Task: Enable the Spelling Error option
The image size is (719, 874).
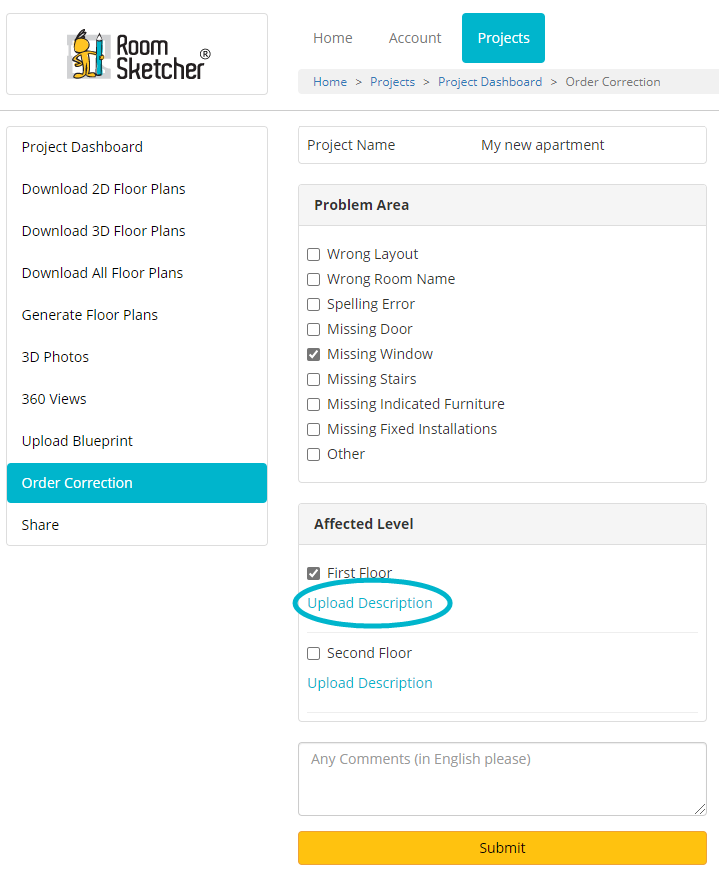Action: [314, 304]
